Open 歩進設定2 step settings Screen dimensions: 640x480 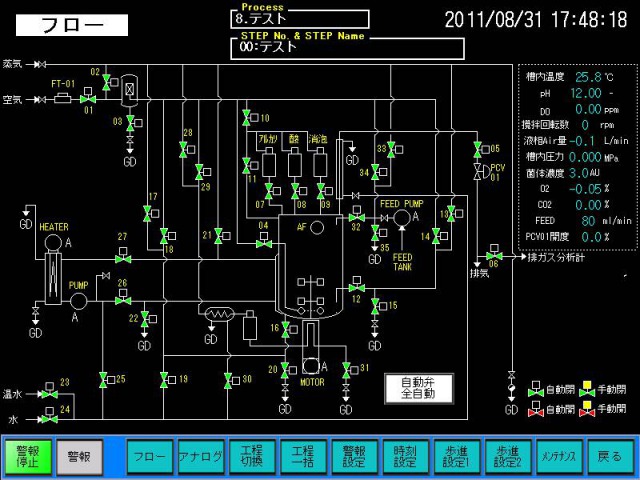(x=508, y=457)
